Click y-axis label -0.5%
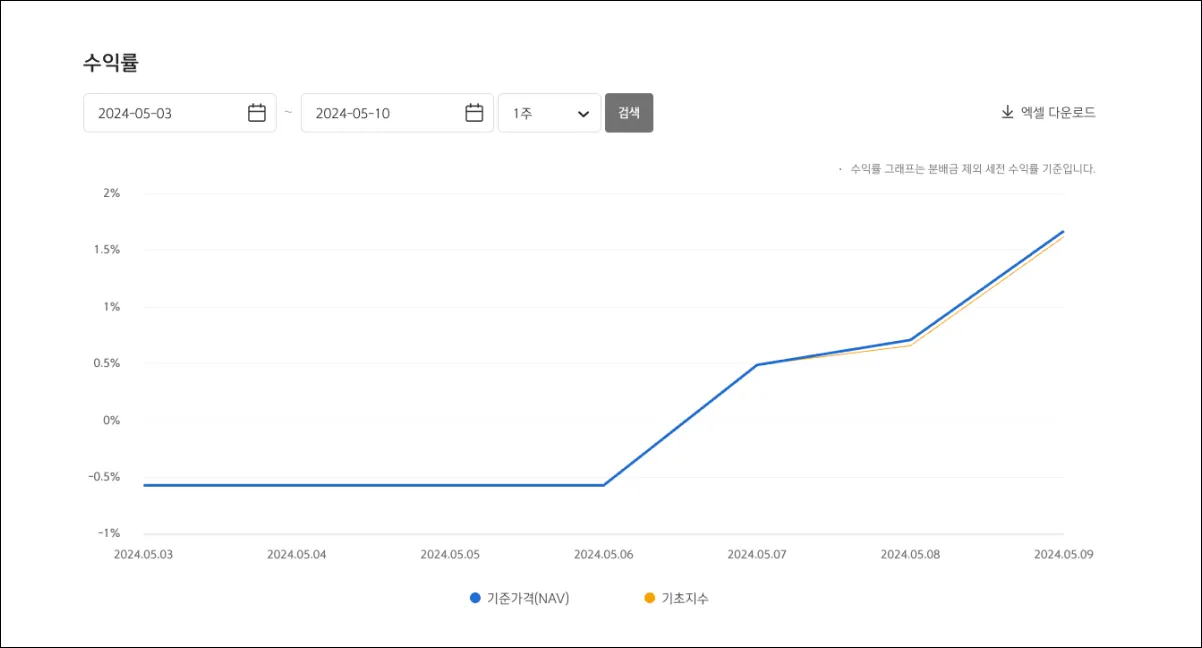This screenshot has width=1202, height=648. click(x=105, y=476)
